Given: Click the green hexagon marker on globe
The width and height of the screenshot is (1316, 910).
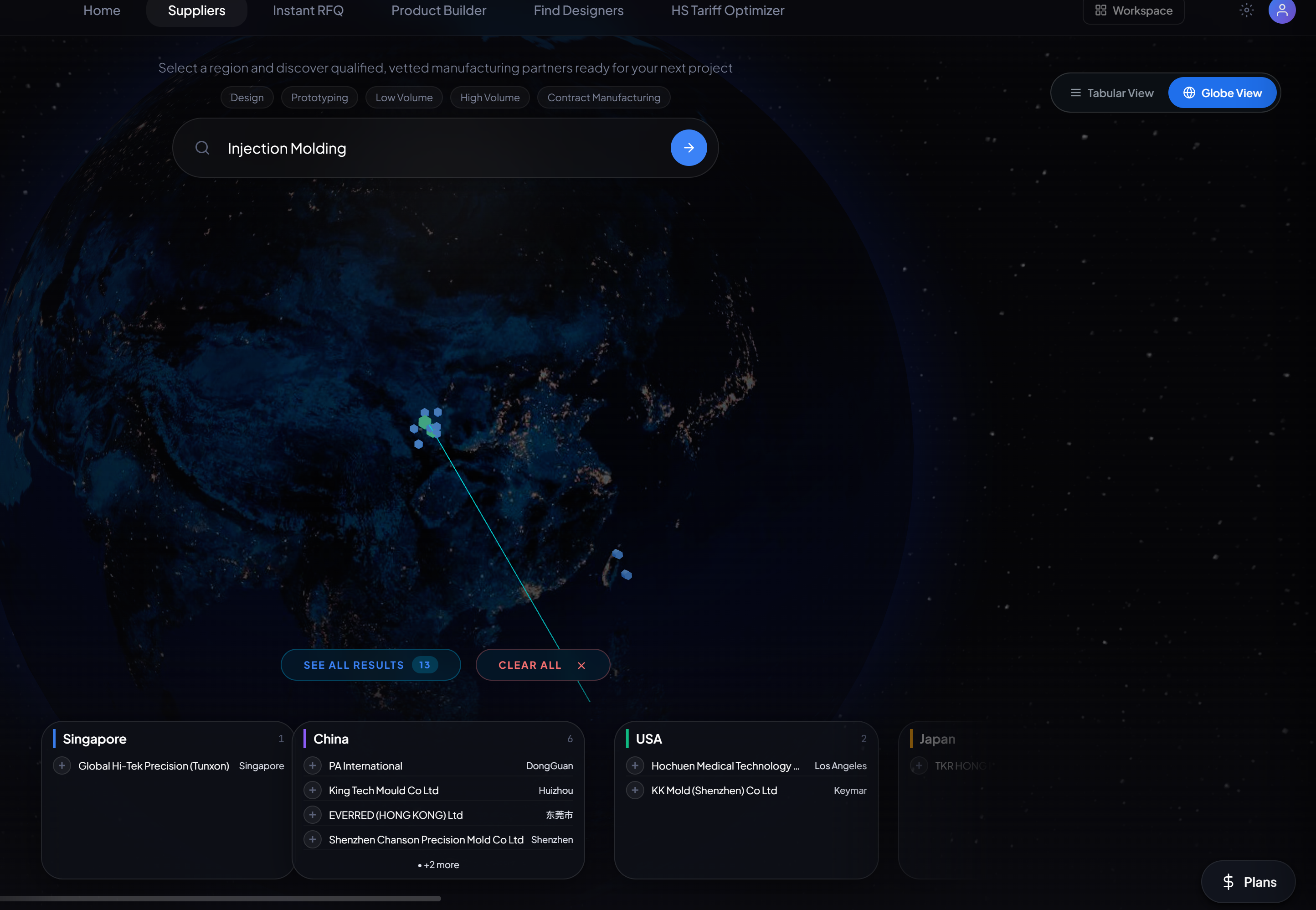Looking at the screenshot, I should (425, 423).
